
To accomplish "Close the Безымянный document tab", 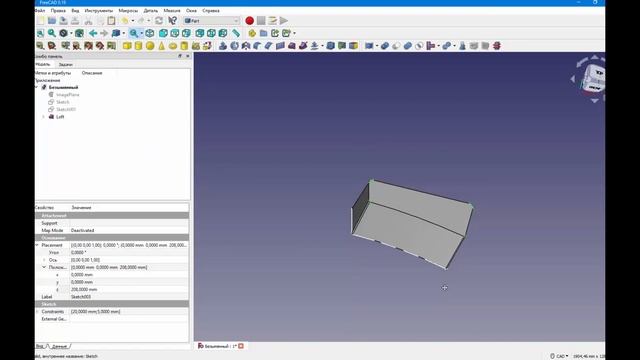I will [x=241, y=346].
